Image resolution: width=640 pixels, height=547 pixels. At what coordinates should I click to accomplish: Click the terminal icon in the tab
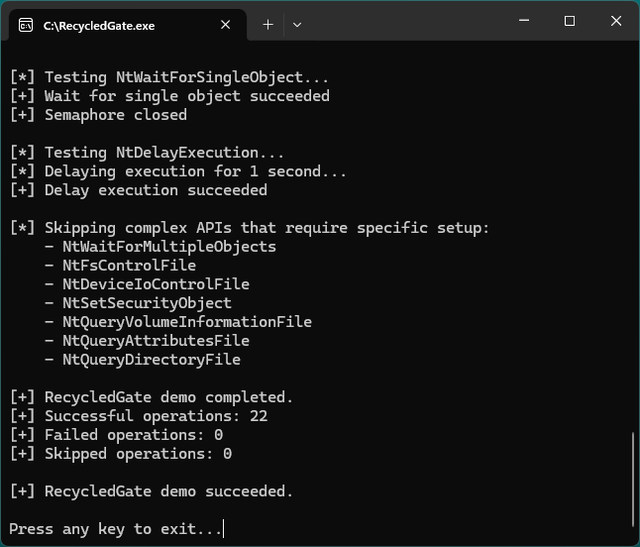click(x=25, y=25)
